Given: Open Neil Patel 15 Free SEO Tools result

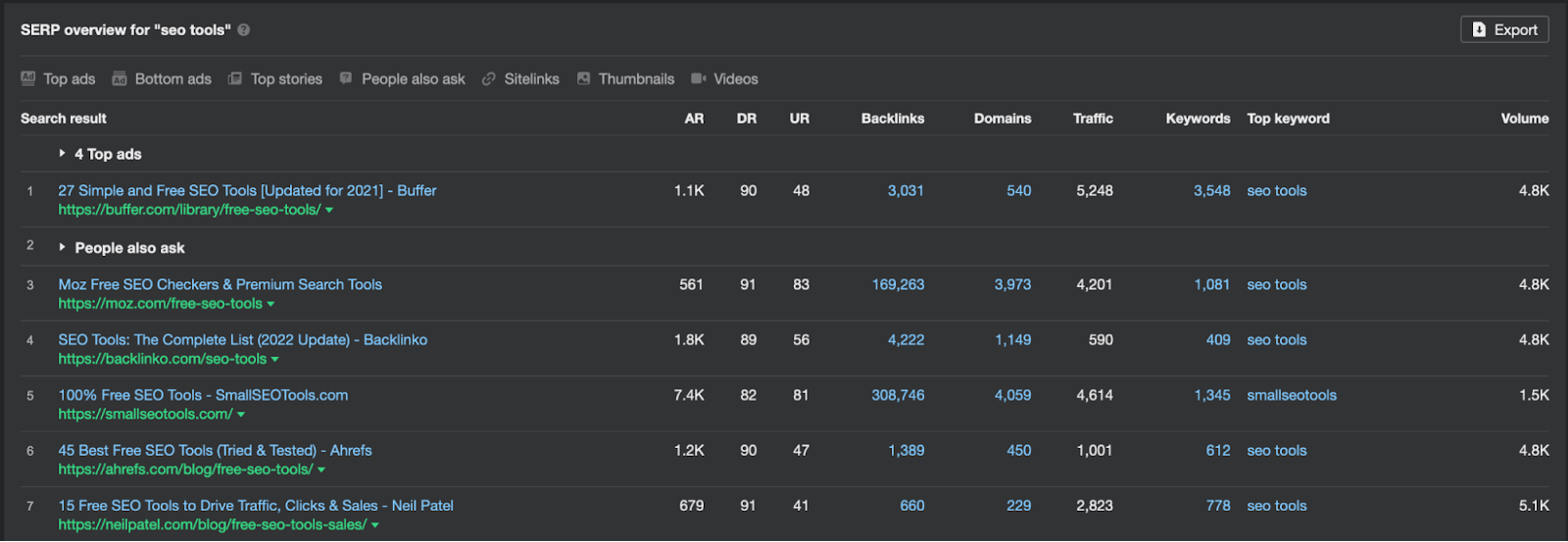Looking at the screenshot, I should tap(256, 506).
